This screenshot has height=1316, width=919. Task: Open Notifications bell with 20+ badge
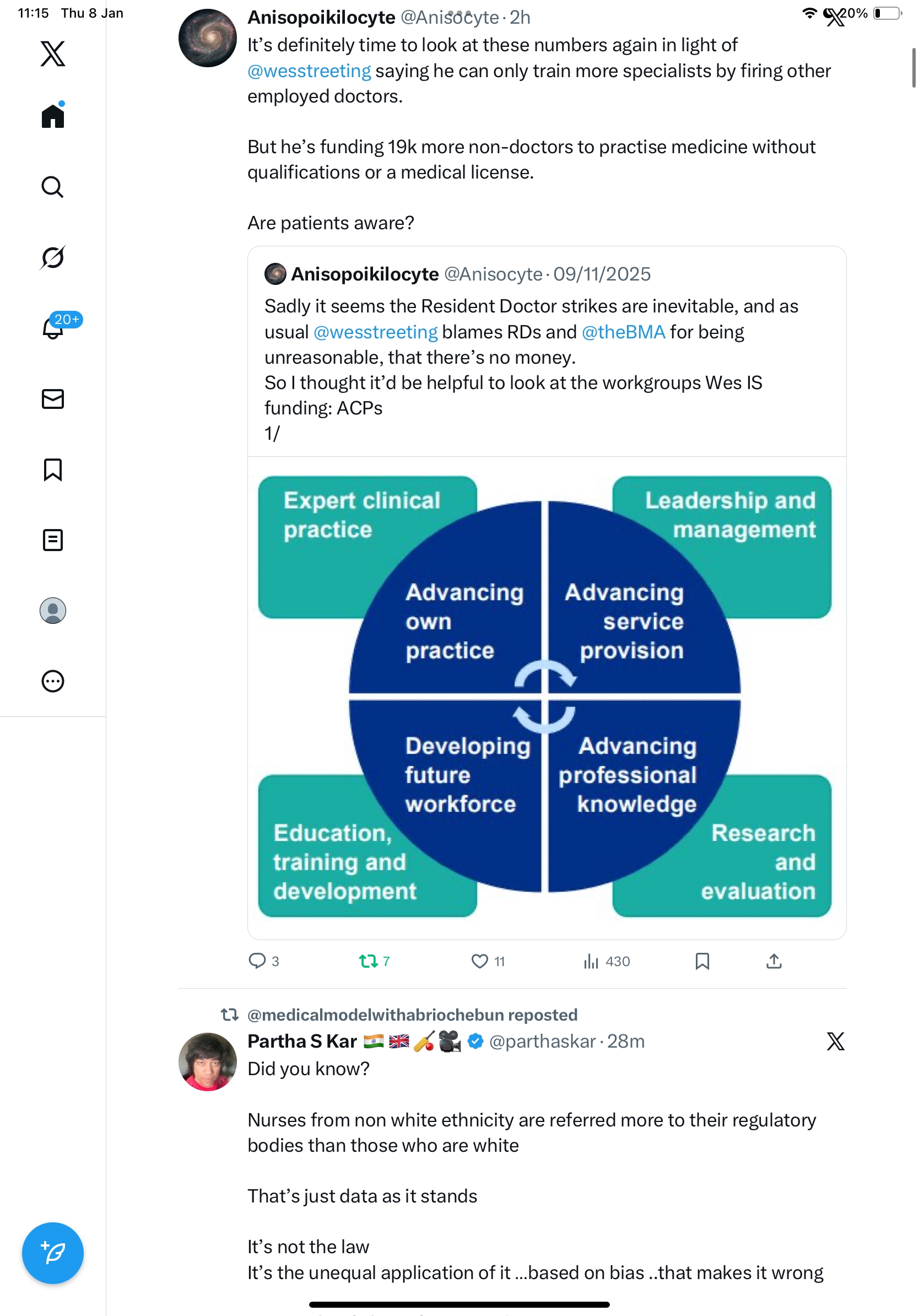pos(53,328)
